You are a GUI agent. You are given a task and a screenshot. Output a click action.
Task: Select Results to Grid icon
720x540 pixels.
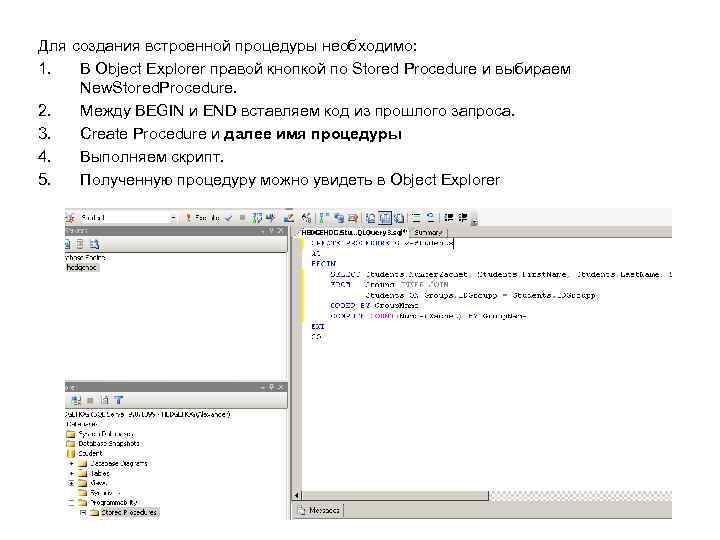[385, 218]
